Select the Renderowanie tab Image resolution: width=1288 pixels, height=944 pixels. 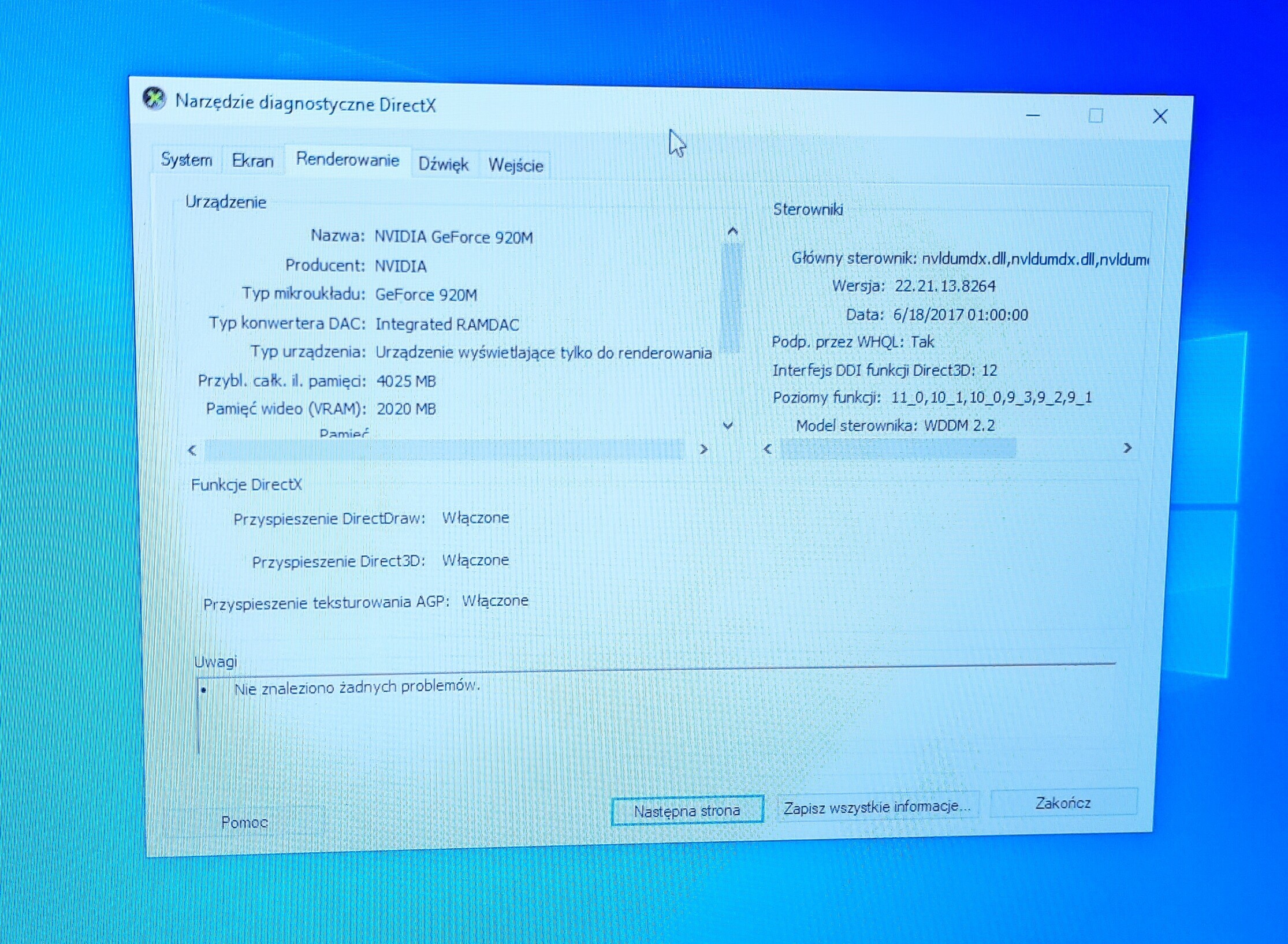[348, 159]
